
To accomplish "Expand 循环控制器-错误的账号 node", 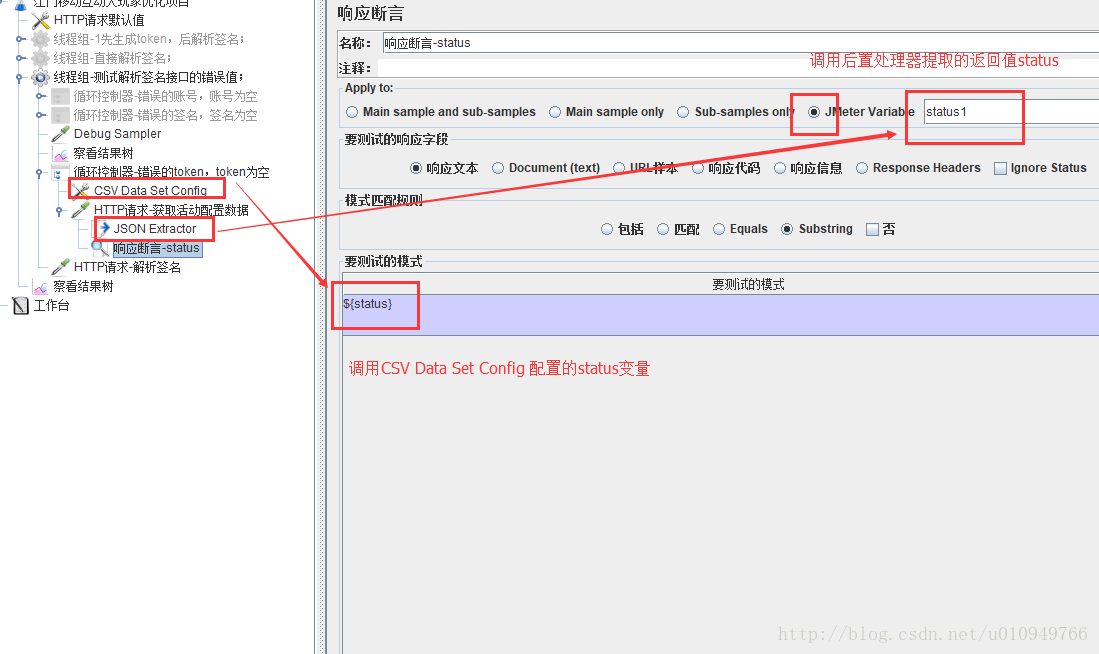I will (41, 96).
